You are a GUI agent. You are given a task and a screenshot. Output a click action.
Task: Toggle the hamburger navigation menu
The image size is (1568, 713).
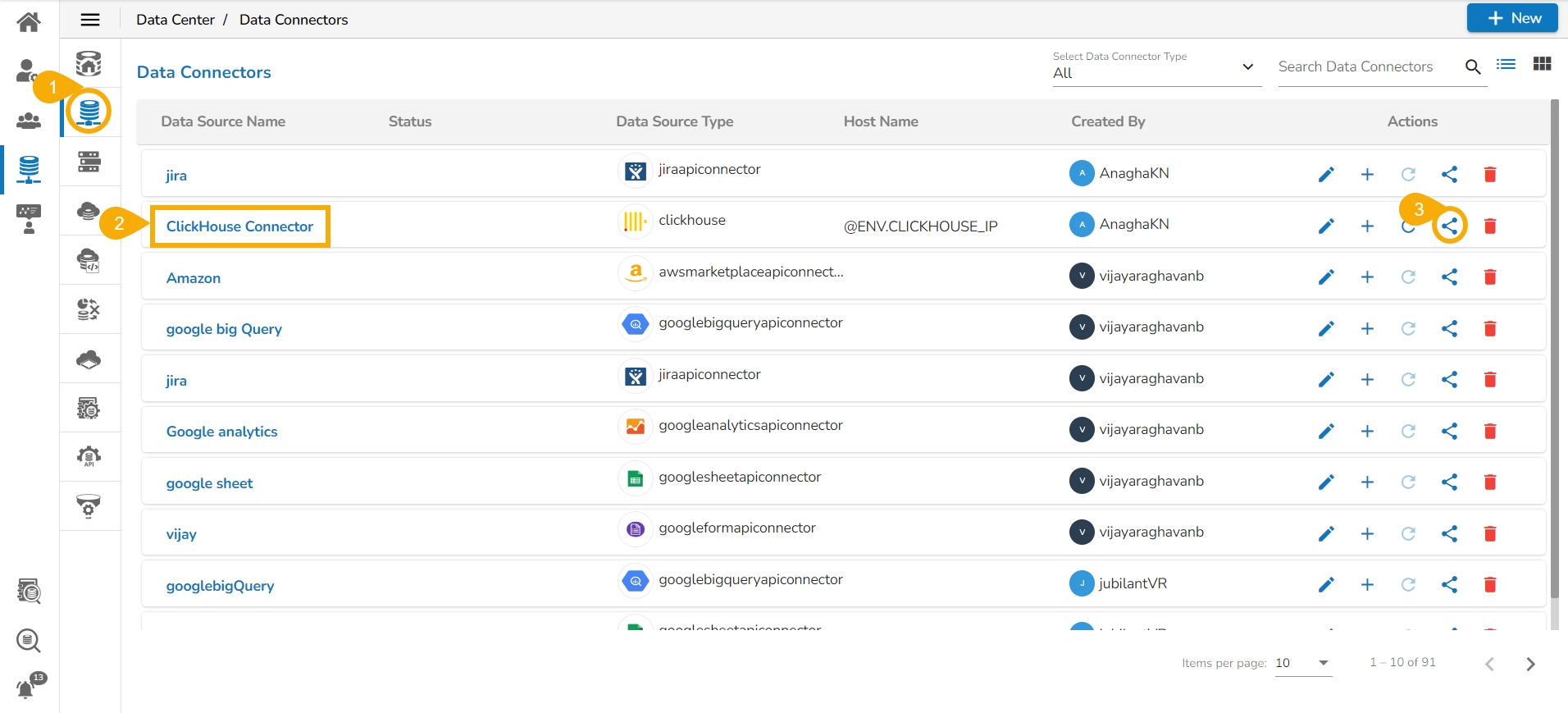90,20
